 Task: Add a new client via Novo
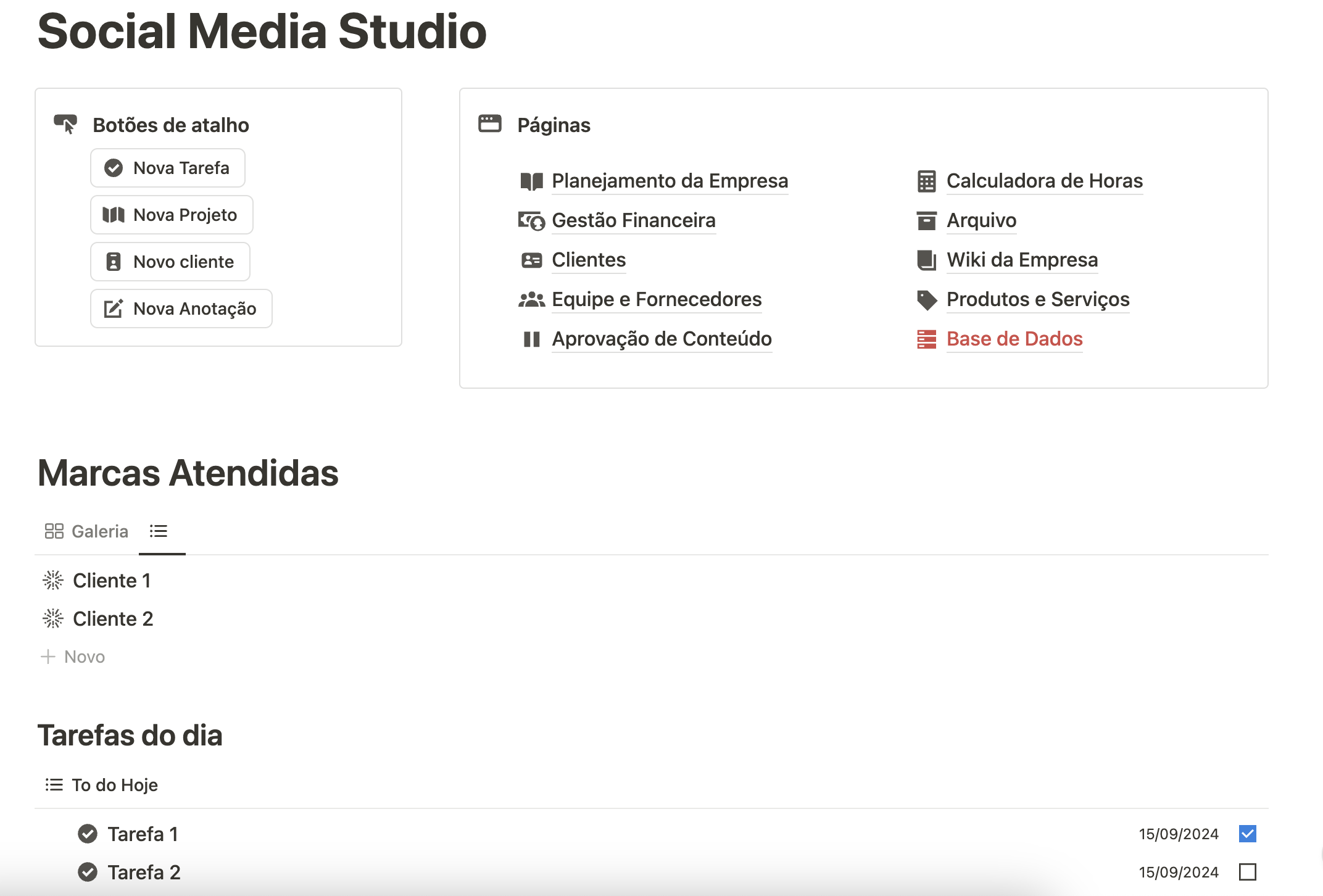coord(73,657)
